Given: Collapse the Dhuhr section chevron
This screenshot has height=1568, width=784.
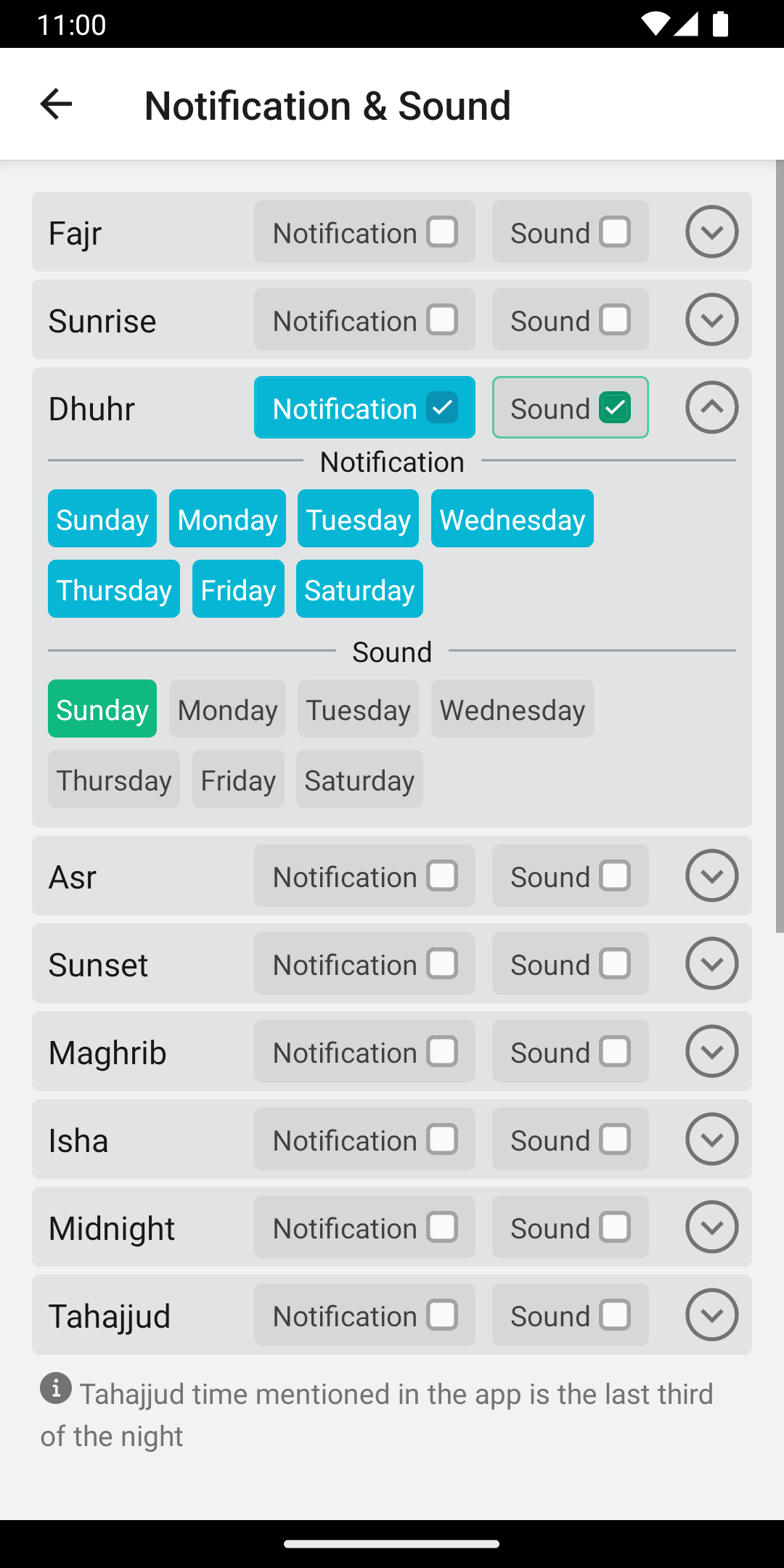Looking at the screenshot, I should (x=711, y=408).
